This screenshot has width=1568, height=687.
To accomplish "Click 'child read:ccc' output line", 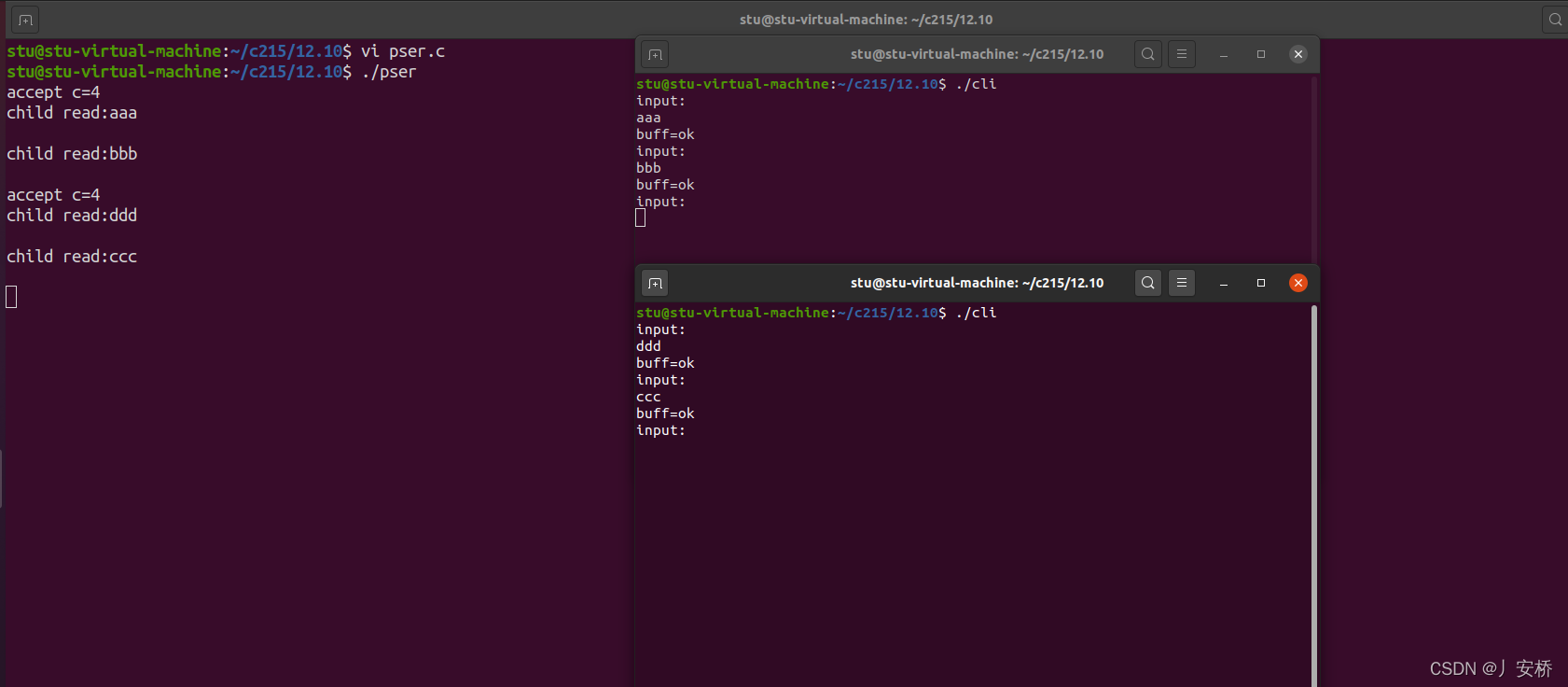I will click(72, 257).
